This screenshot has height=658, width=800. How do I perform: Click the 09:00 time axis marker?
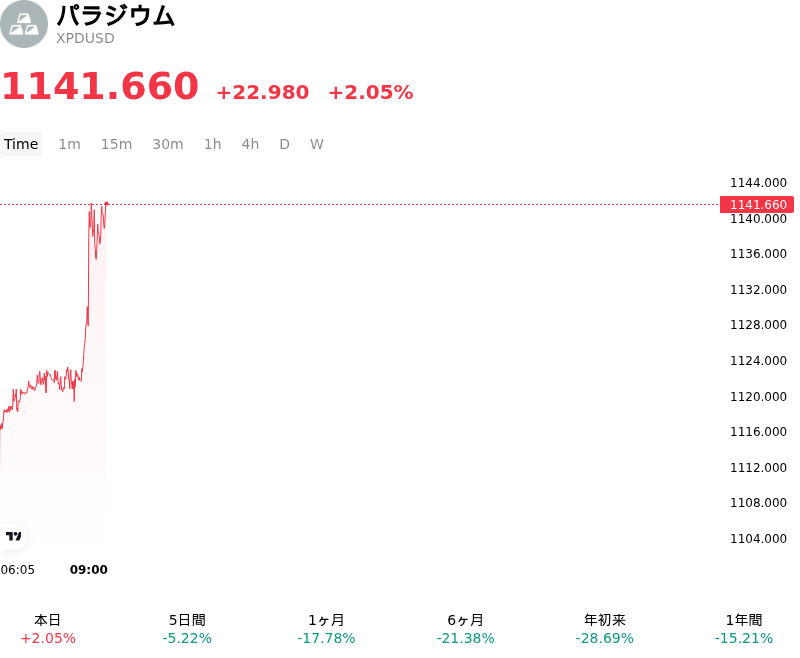[x=89, y=569]
